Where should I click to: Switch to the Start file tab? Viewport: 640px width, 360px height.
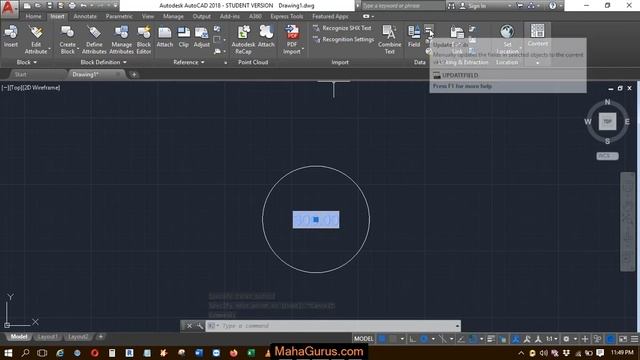click(20, 74)
